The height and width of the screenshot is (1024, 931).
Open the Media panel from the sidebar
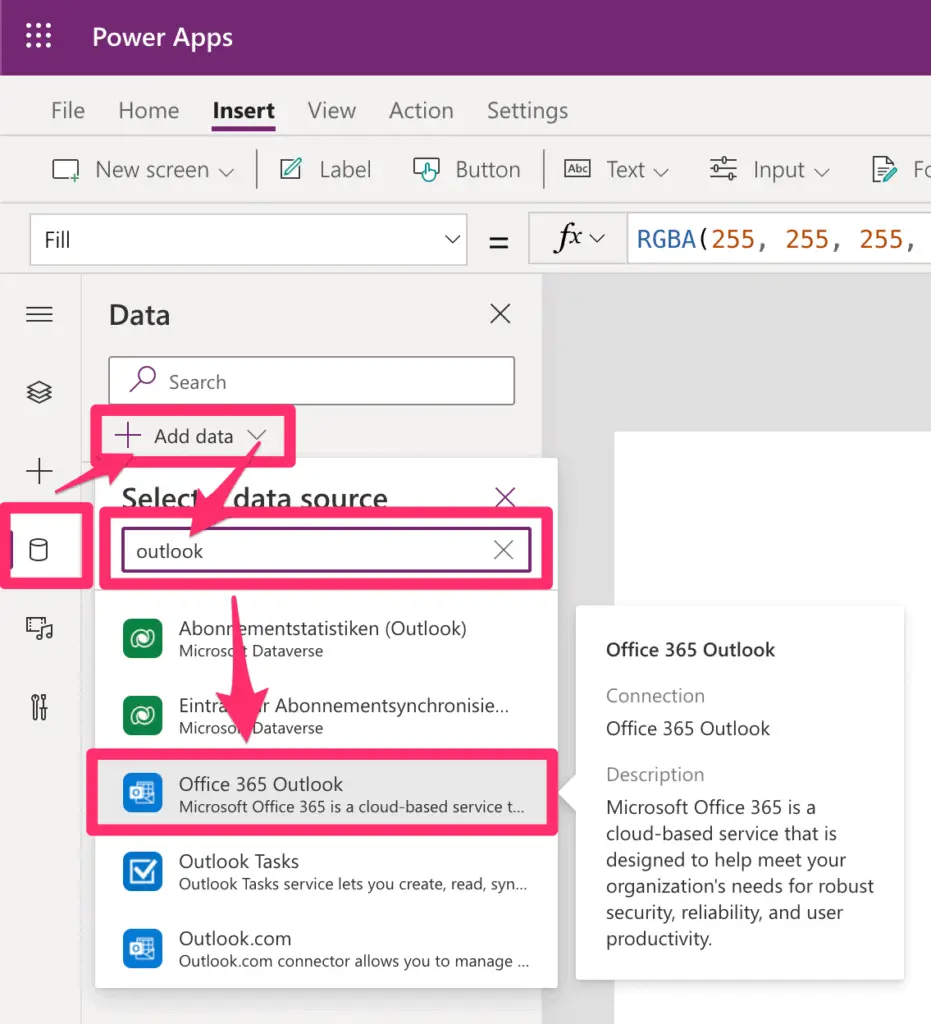(40, 628)
